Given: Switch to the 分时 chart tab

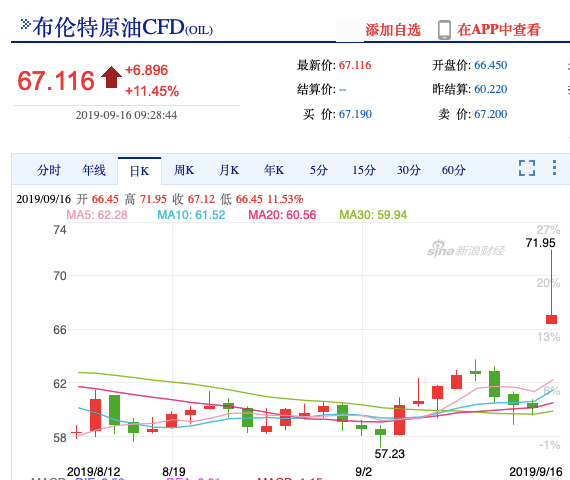Looking at the screenshot, I should coord(49,170).
